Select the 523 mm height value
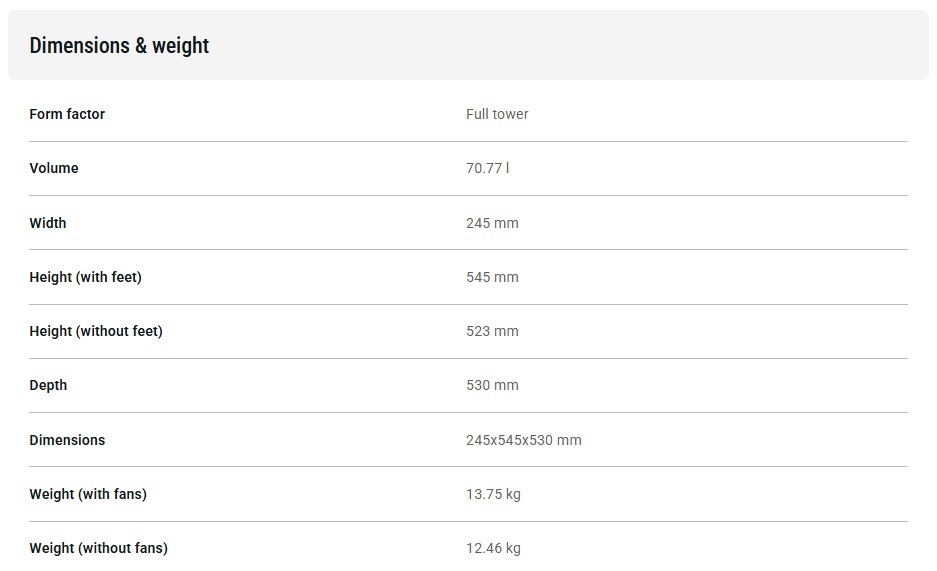This screenshot has width=937, height=571. [492, 331]
